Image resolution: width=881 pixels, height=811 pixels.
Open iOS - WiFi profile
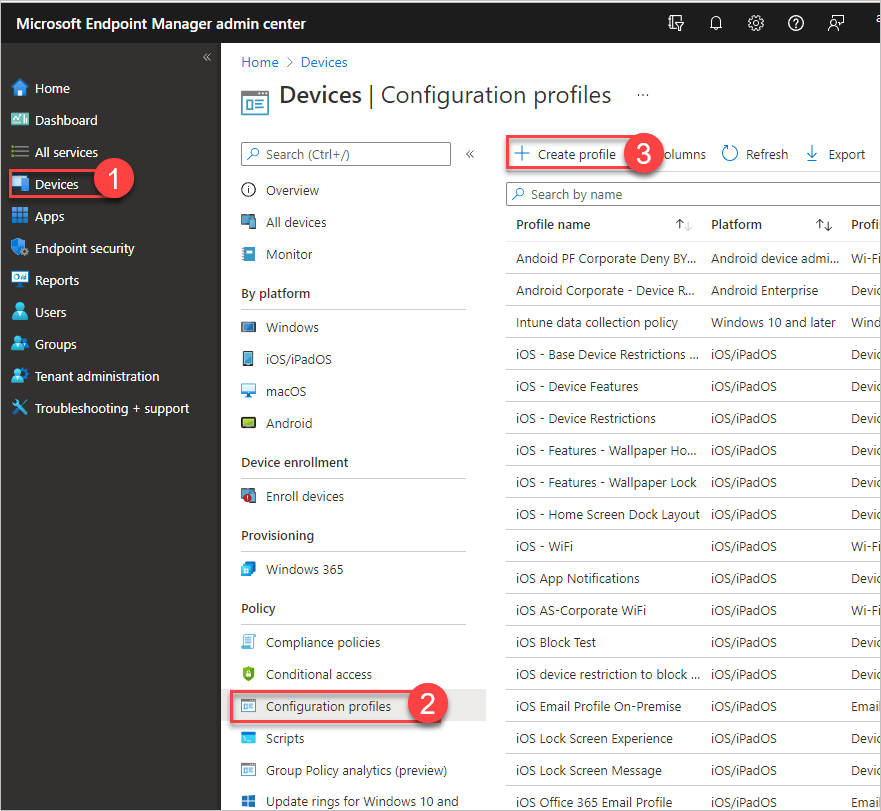544,547
